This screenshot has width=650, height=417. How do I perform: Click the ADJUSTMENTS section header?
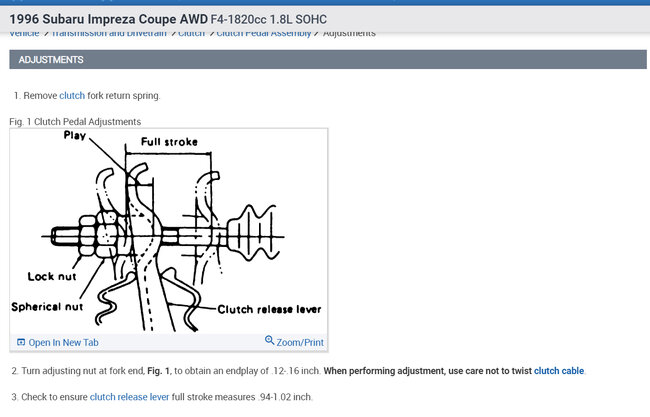(x=328, y=60)
